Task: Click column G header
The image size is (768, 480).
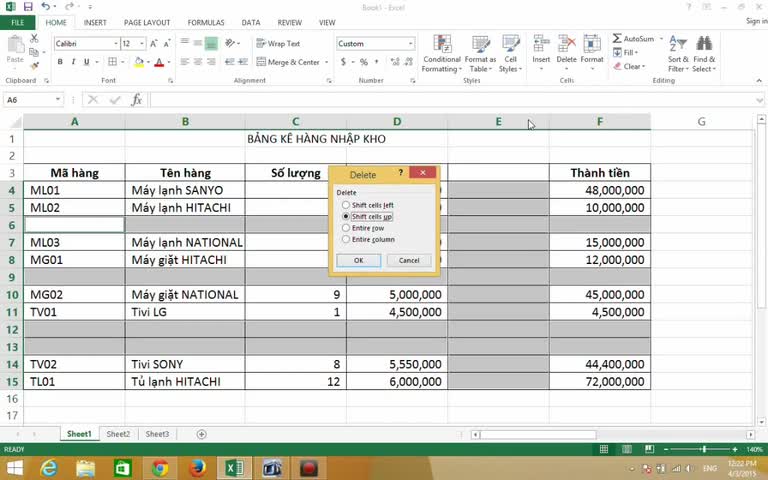Action: (x=701, y=121)
